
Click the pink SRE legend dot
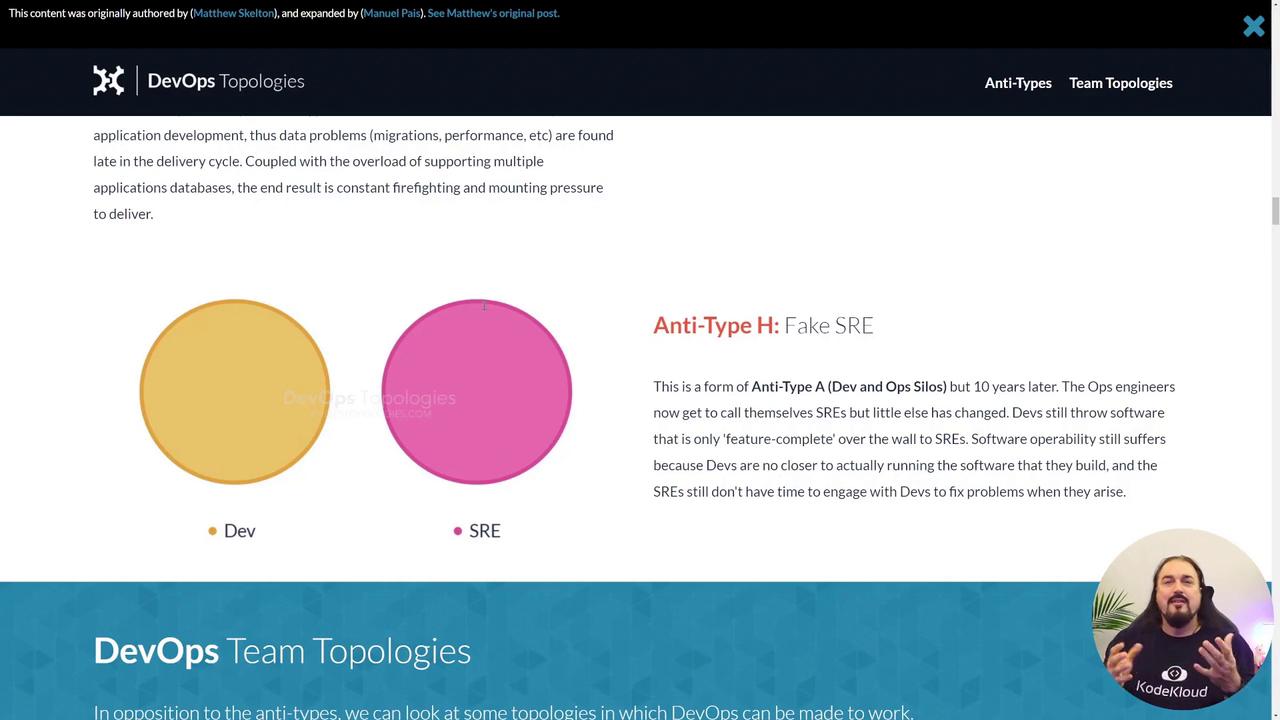pyautogui.click(x=458, y=531)
